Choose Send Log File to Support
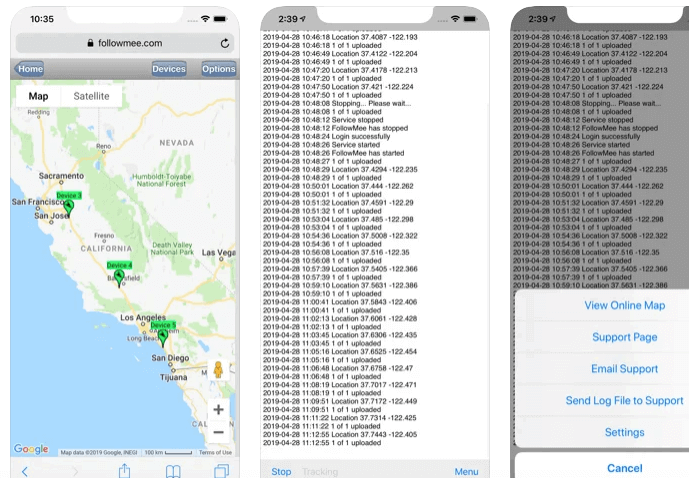The height and width of the screenshot is (478, 689). tap(624, 400)
